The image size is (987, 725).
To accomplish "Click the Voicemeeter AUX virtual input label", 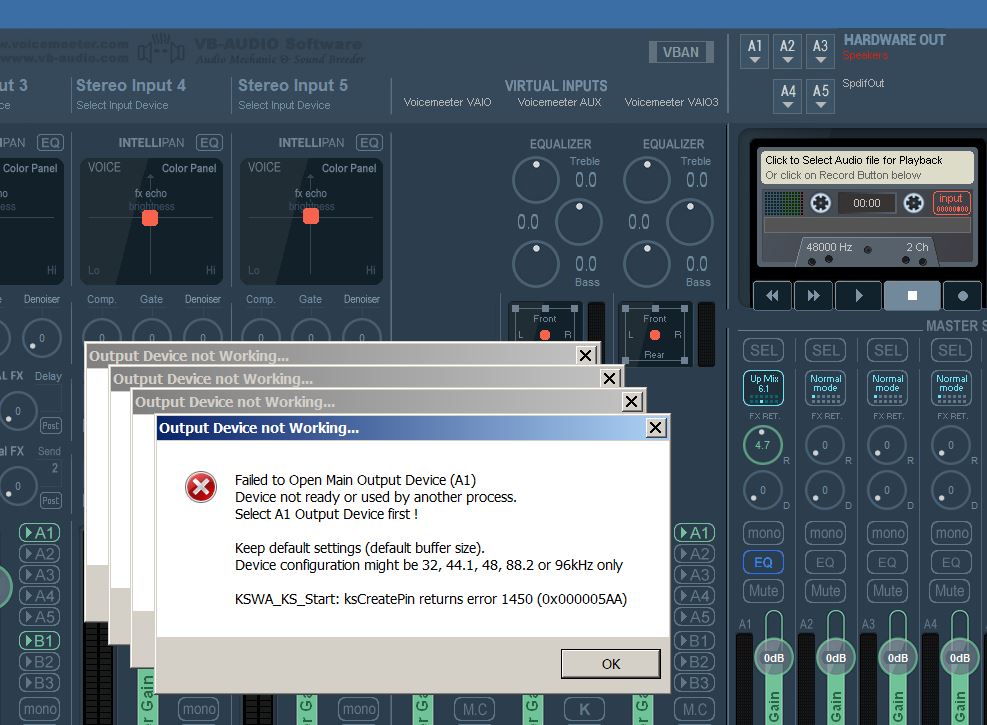I will pos(559,102).
